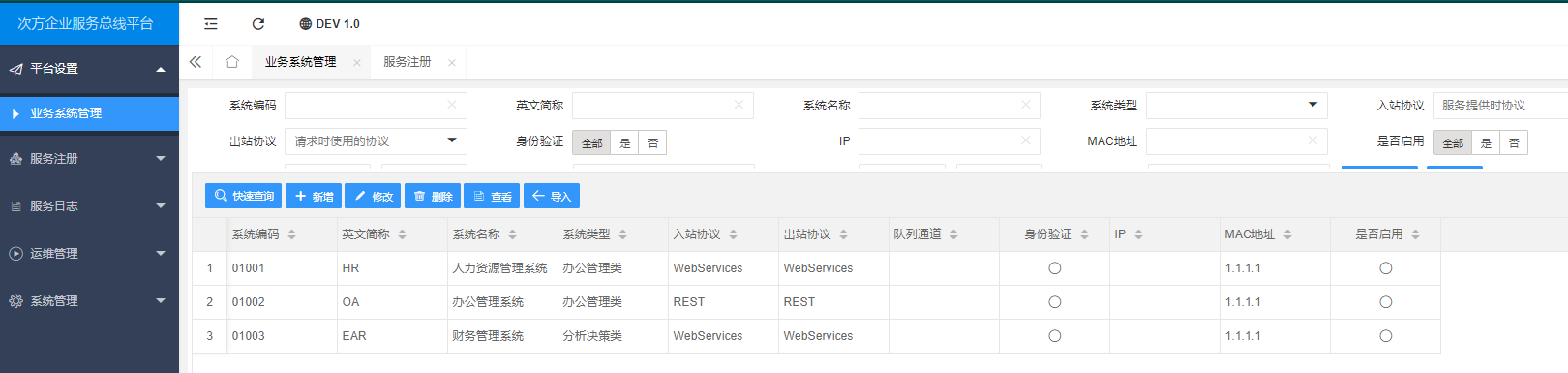Sort by 入站协议 column sort icon
Viewport: 1568px width, 373px height.
(733, 234)
